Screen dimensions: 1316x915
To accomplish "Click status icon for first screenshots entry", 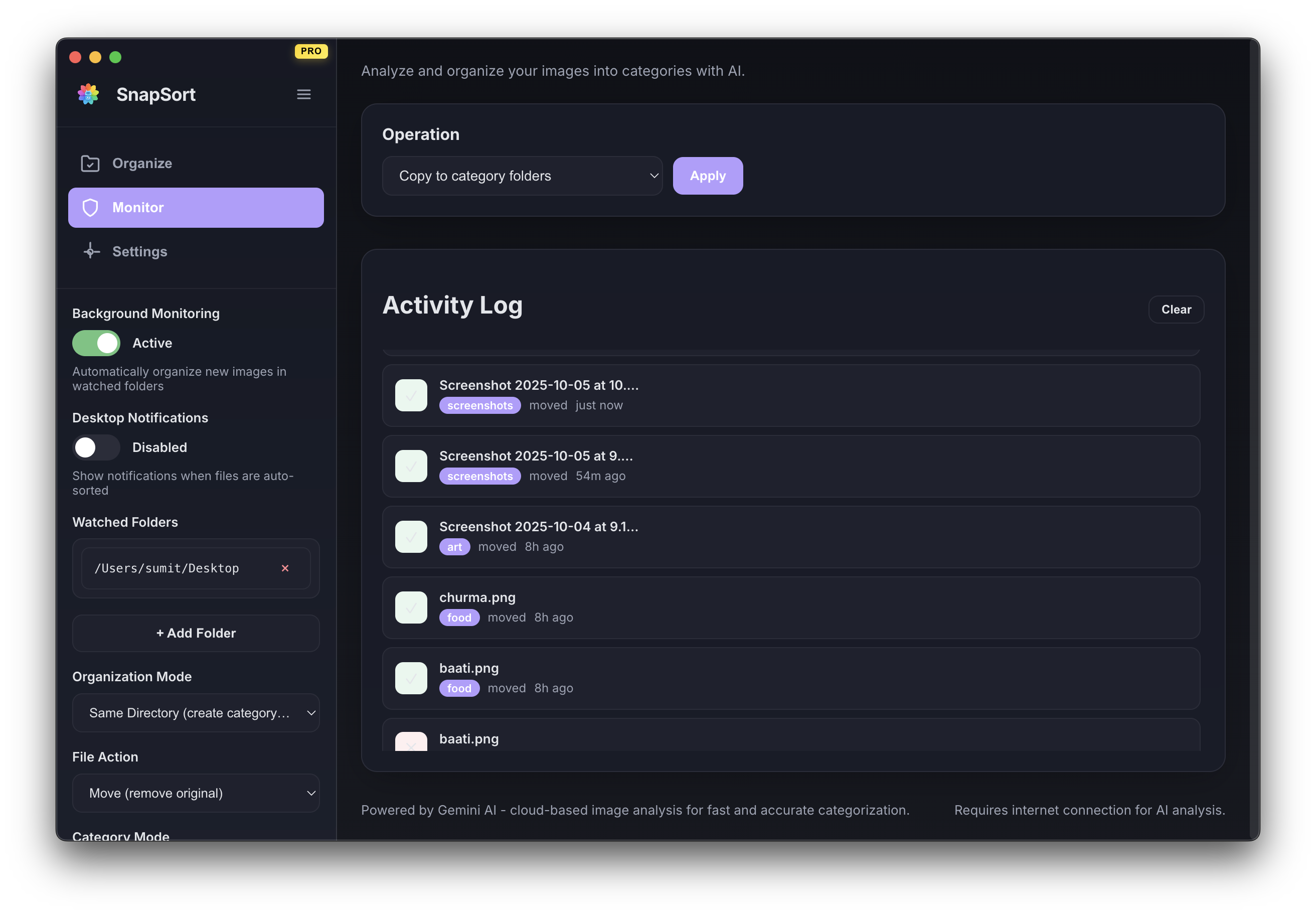I will pos(411,396).
